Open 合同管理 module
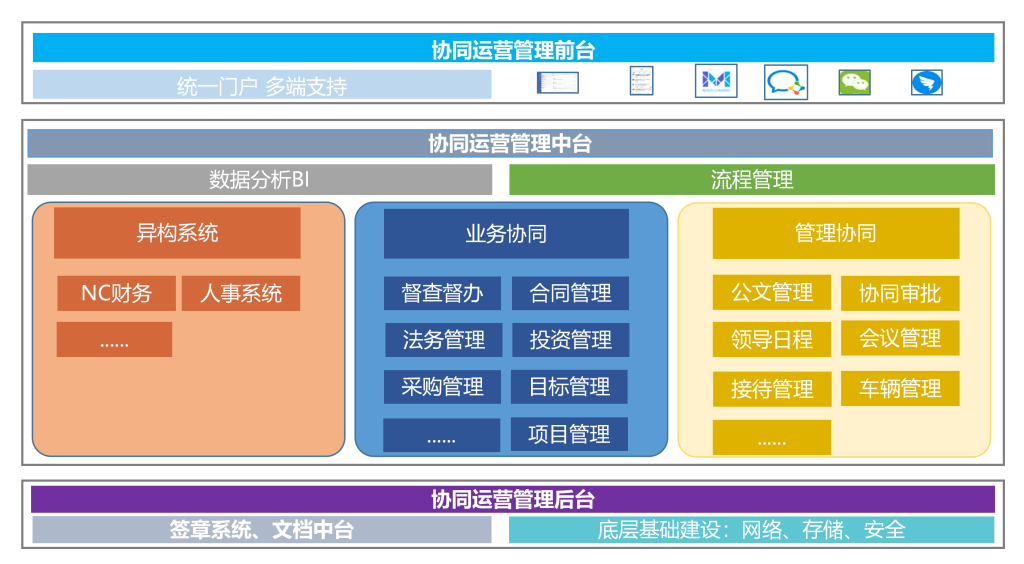 [570, 293]
